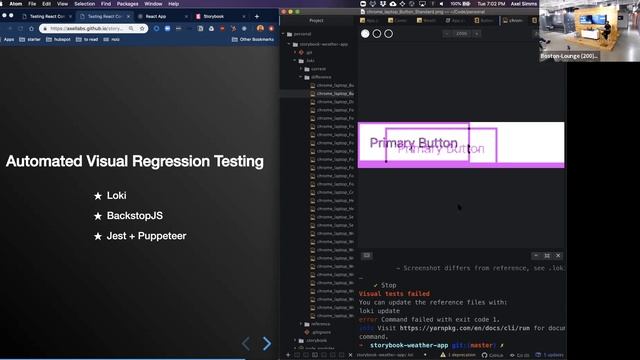This screenshot has height=360, width=640.
Task: Click the search magnifier in address bar
Action: pos(131,29)
